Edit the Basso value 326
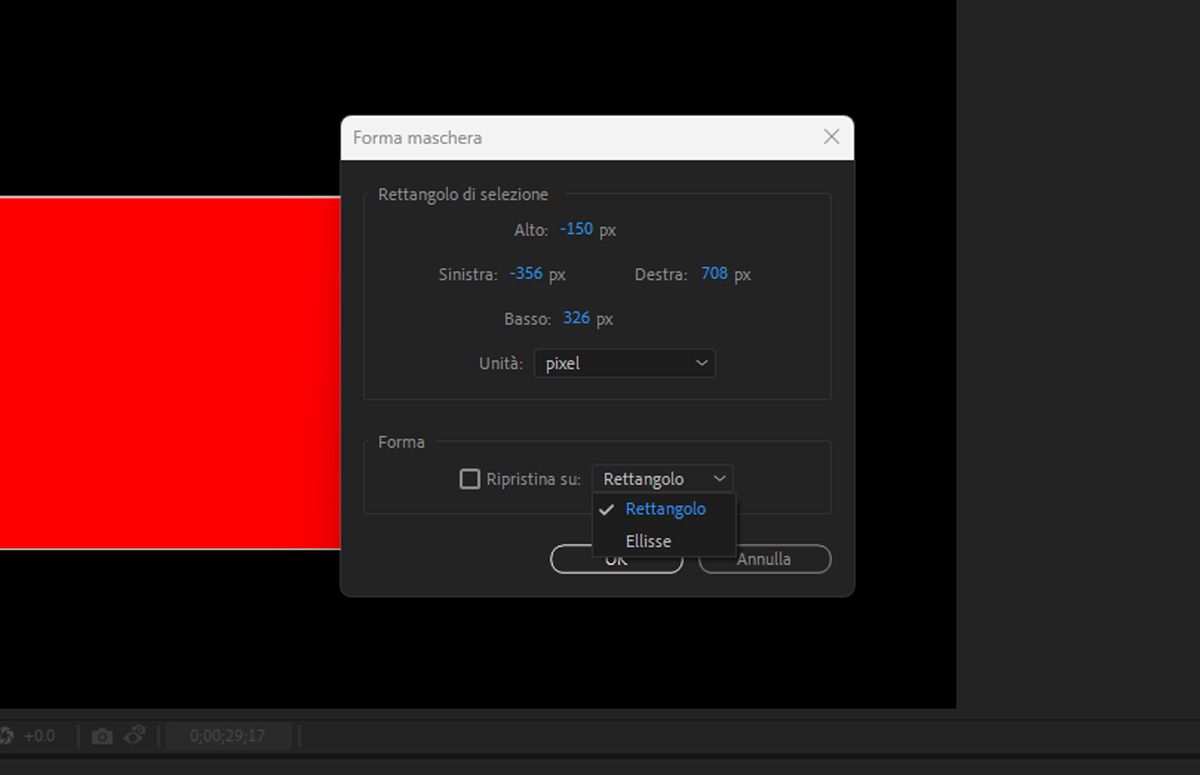 point(576,318)
